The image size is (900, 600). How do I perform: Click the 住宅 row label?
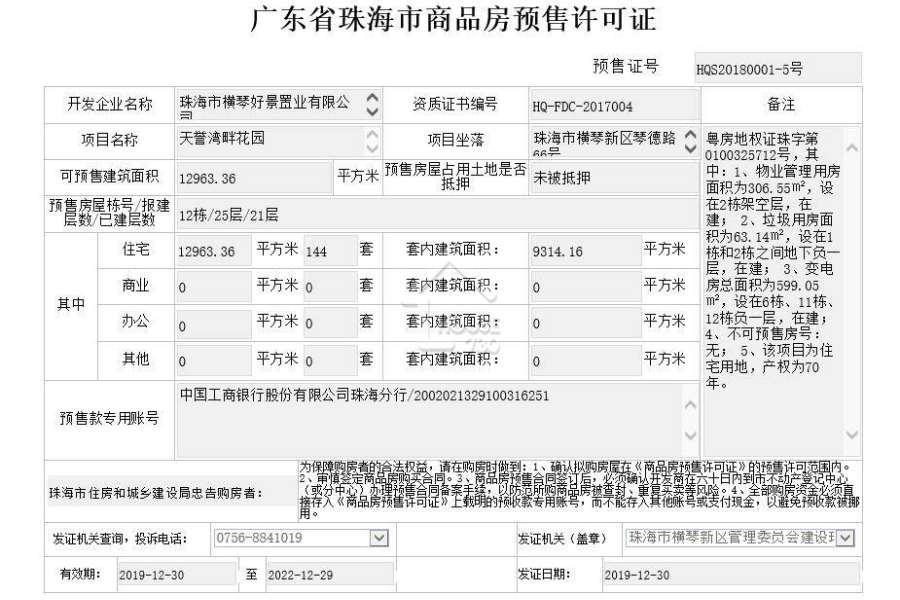135,249
